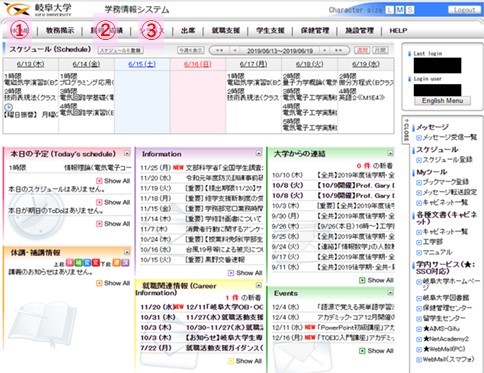This screenshot has height=373, width=484.
Task: Open the 岐阜大学ホームページ link
Action: [451, 284]
